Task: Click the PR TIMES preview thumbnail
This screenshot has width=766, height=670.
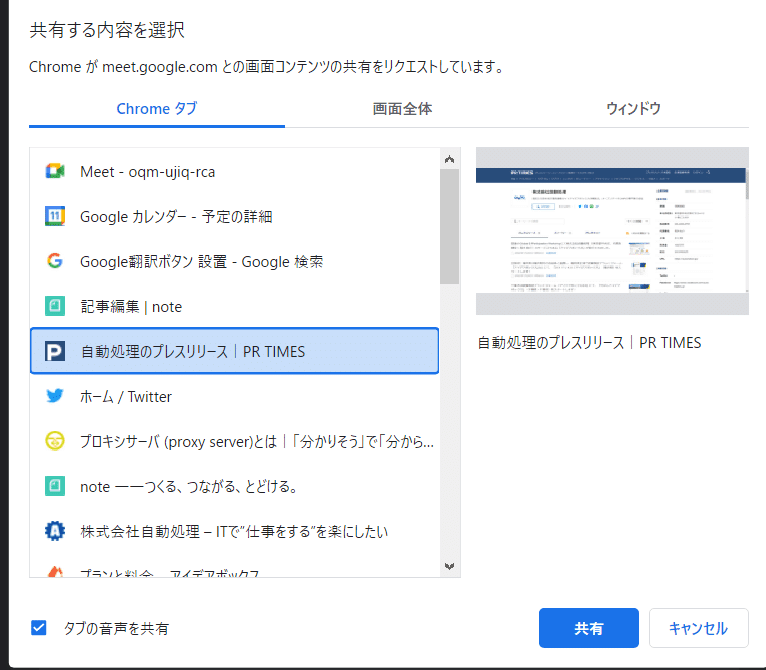Action: pos(612,231)
